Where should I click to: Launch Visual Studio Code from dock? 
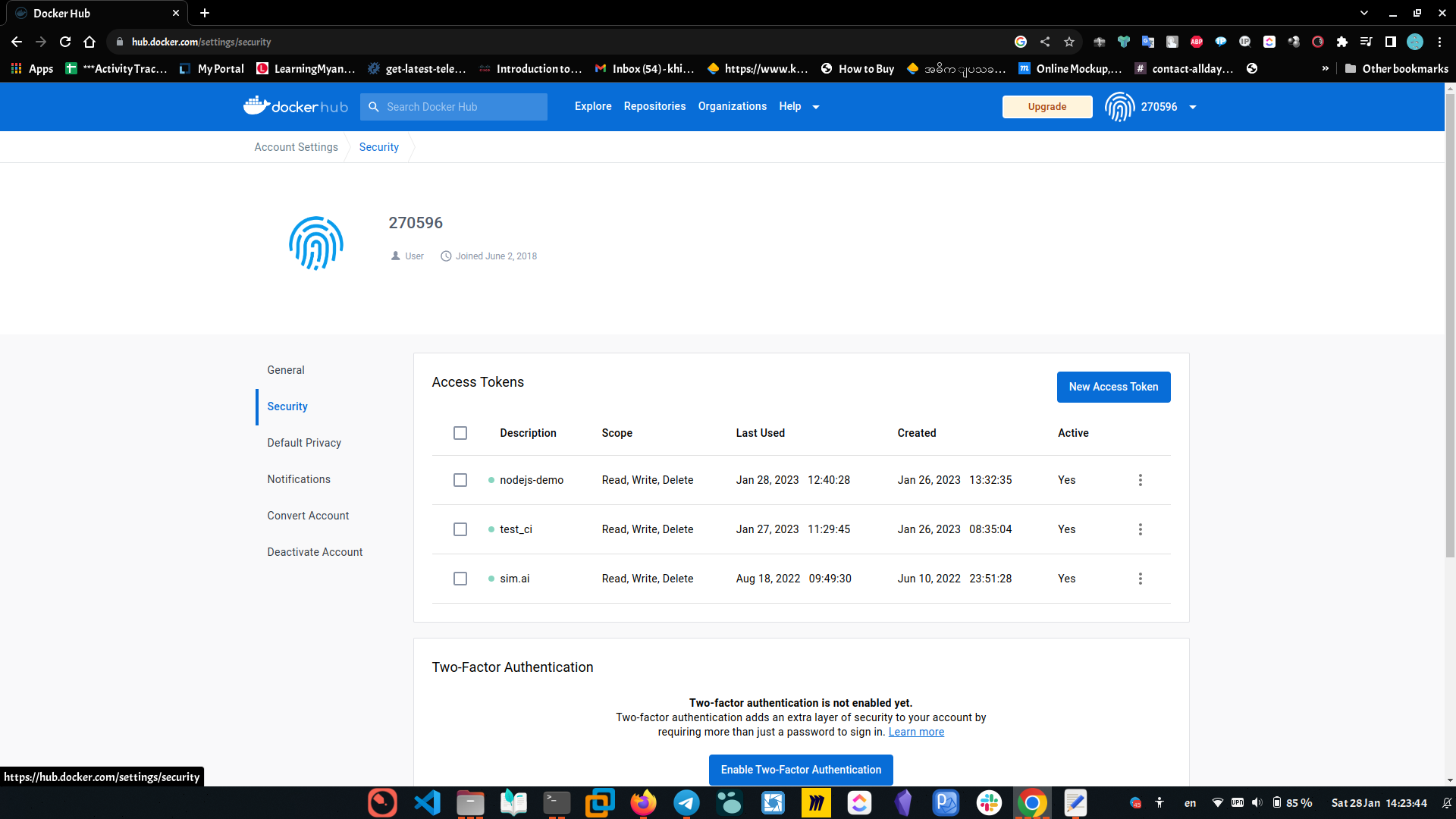427,802
